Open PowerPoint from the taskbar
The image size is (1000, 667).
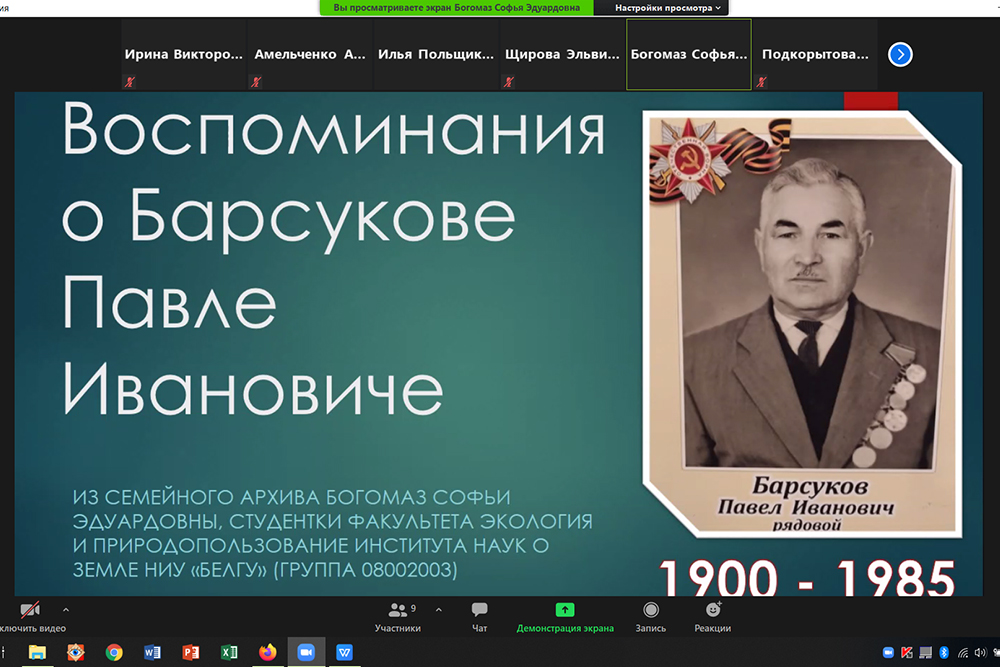tap(191, 652)
